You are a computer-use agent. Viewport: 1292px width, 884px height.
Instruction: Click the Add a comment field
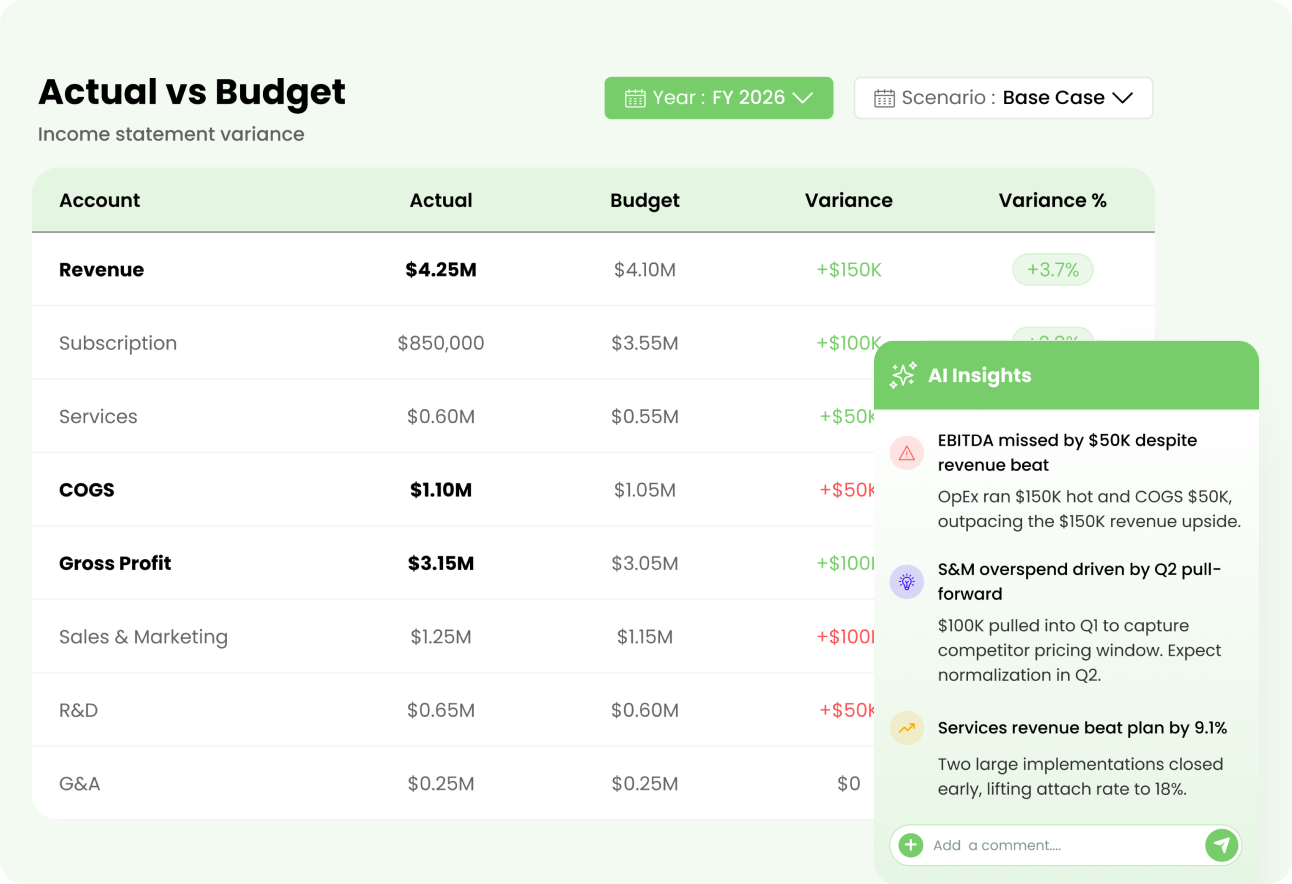(x=1065, y=845)
